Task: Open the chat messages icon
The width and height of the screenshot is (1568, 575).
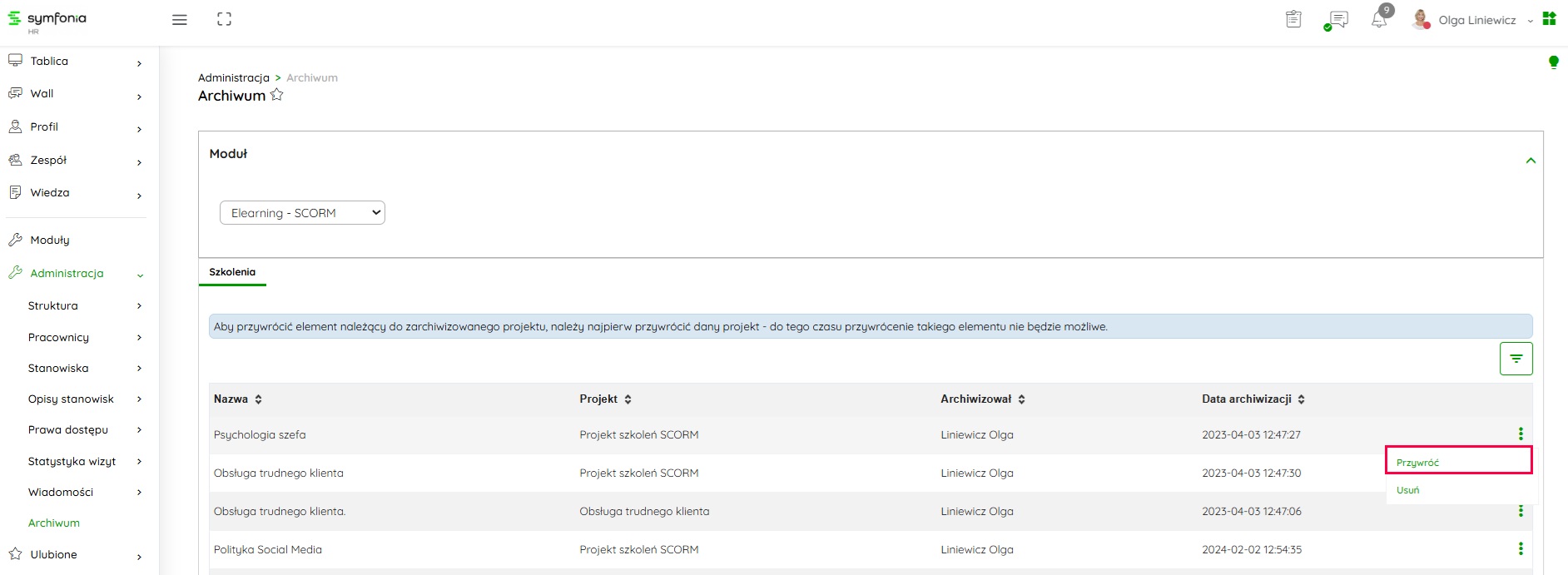Action: pyautogui.click(x=1337, y=20)
